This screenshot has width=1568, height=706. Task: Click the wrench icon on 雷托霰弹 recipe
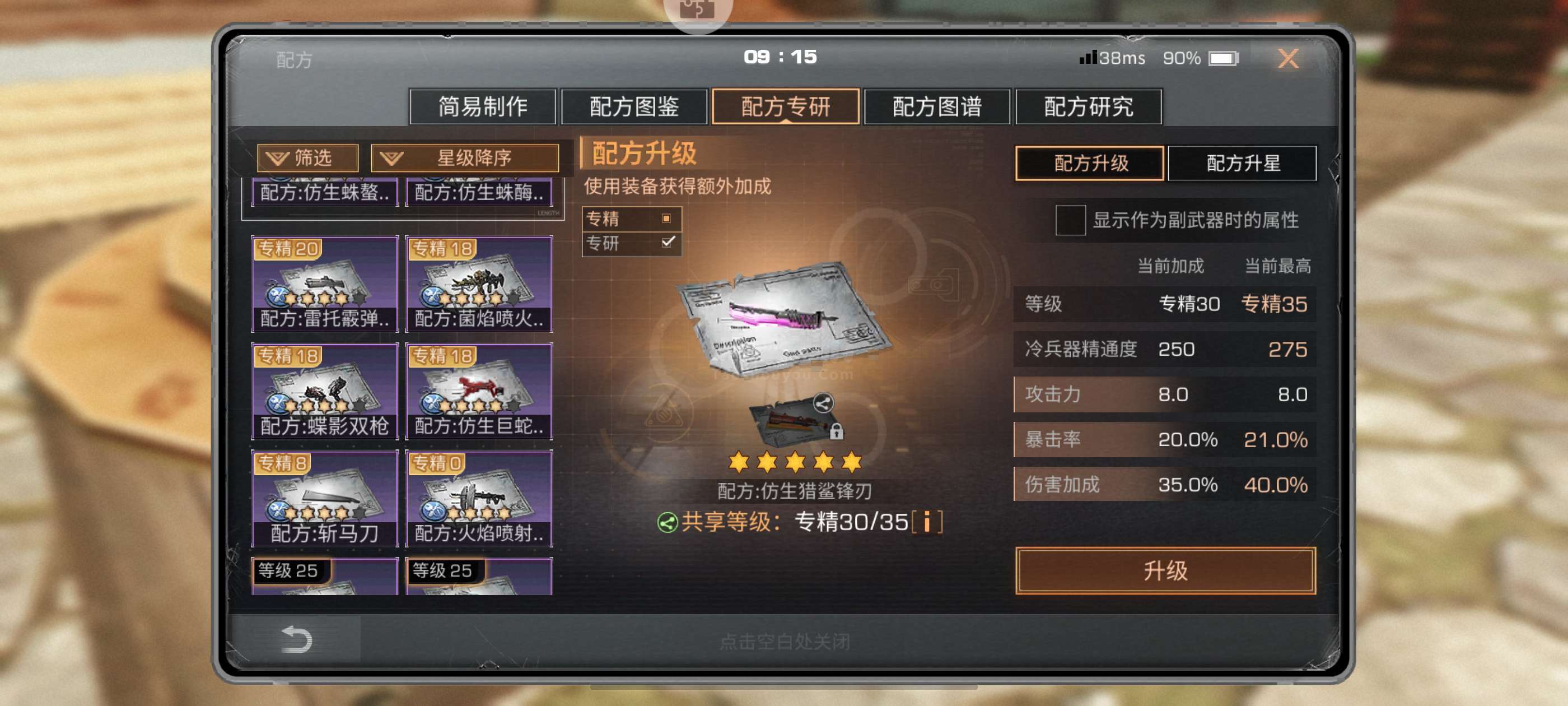click(x=278, y=296)
